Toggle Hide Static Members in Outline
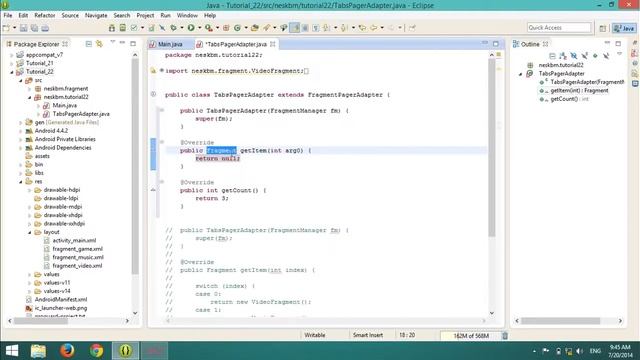This screenshot has height=360, width=640. tap(584, 56)
